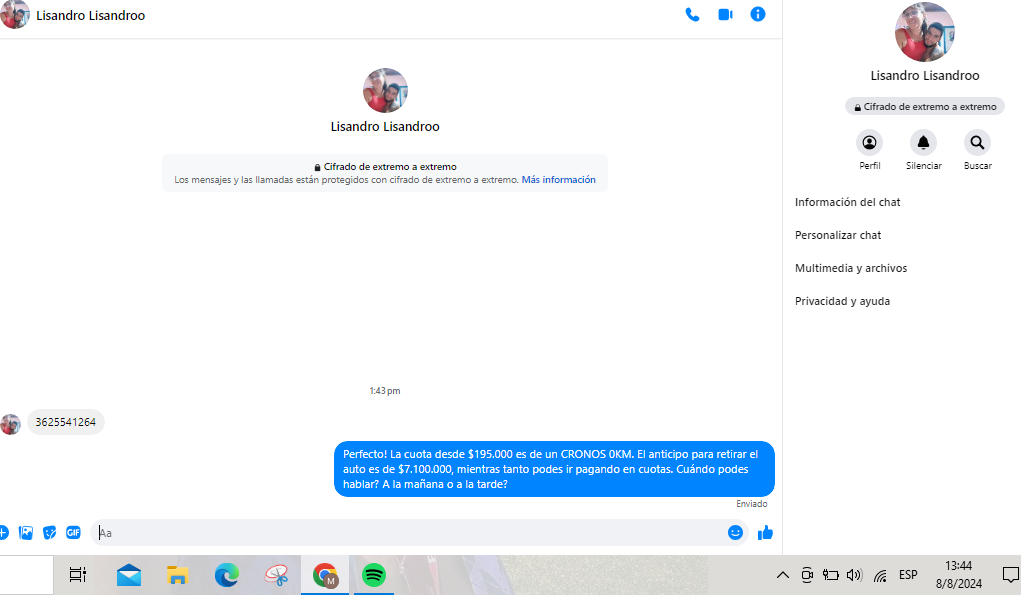Click the Meet Now camera tray icon
The width and height of the screenshot is (1021, 595).
pos(807,575)
